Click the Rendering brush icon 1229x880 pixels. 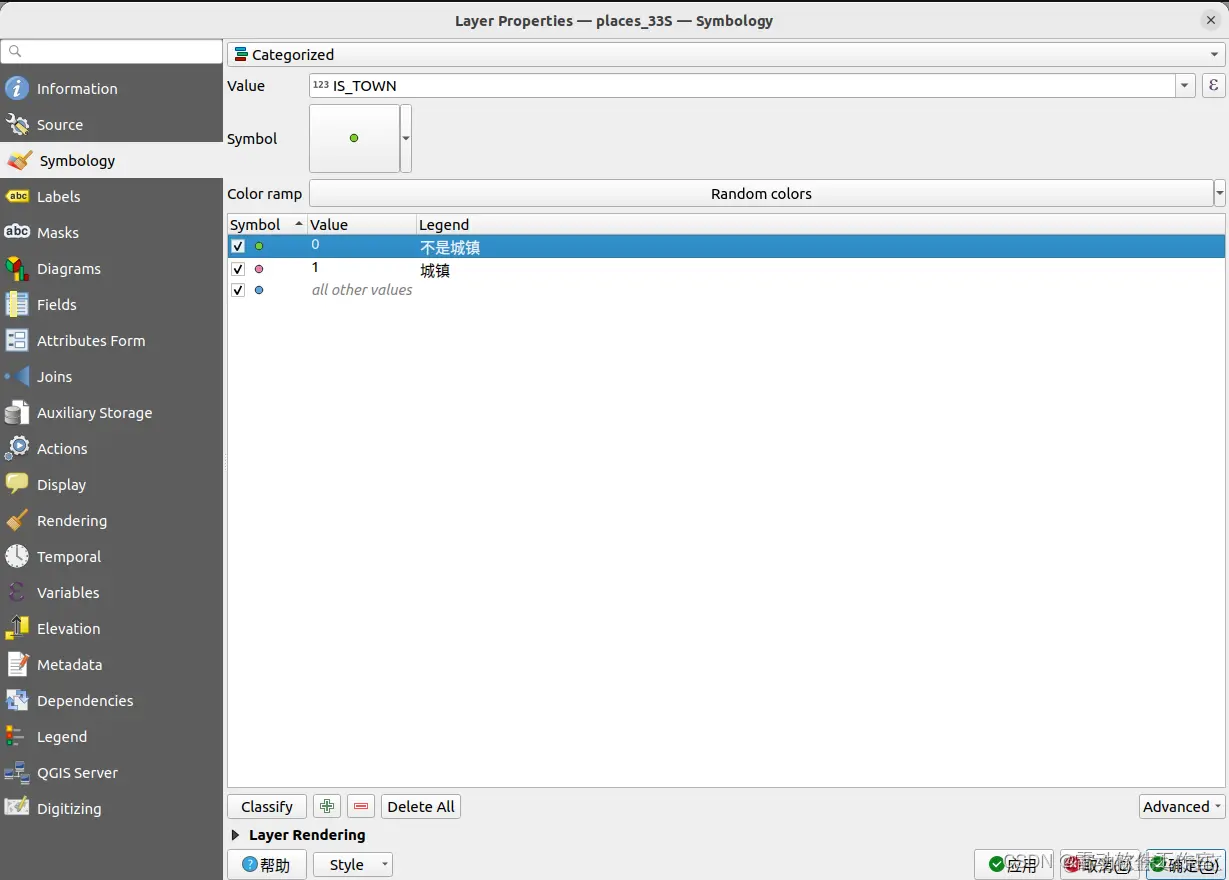(x=17, y=520)
